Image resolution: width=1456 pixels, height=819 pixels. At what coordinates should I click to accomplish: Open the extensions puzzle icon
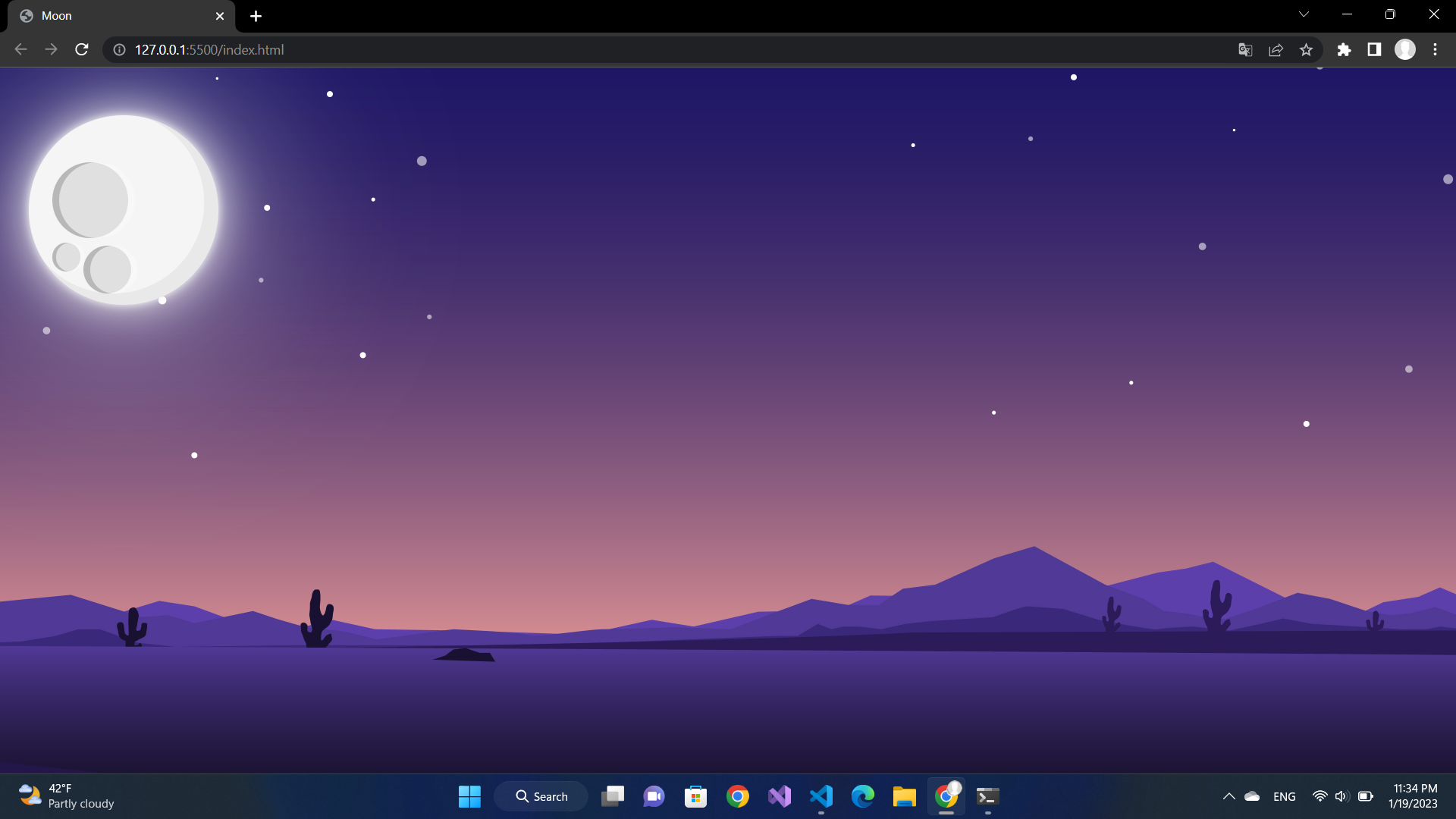(x=1345, y=49)
